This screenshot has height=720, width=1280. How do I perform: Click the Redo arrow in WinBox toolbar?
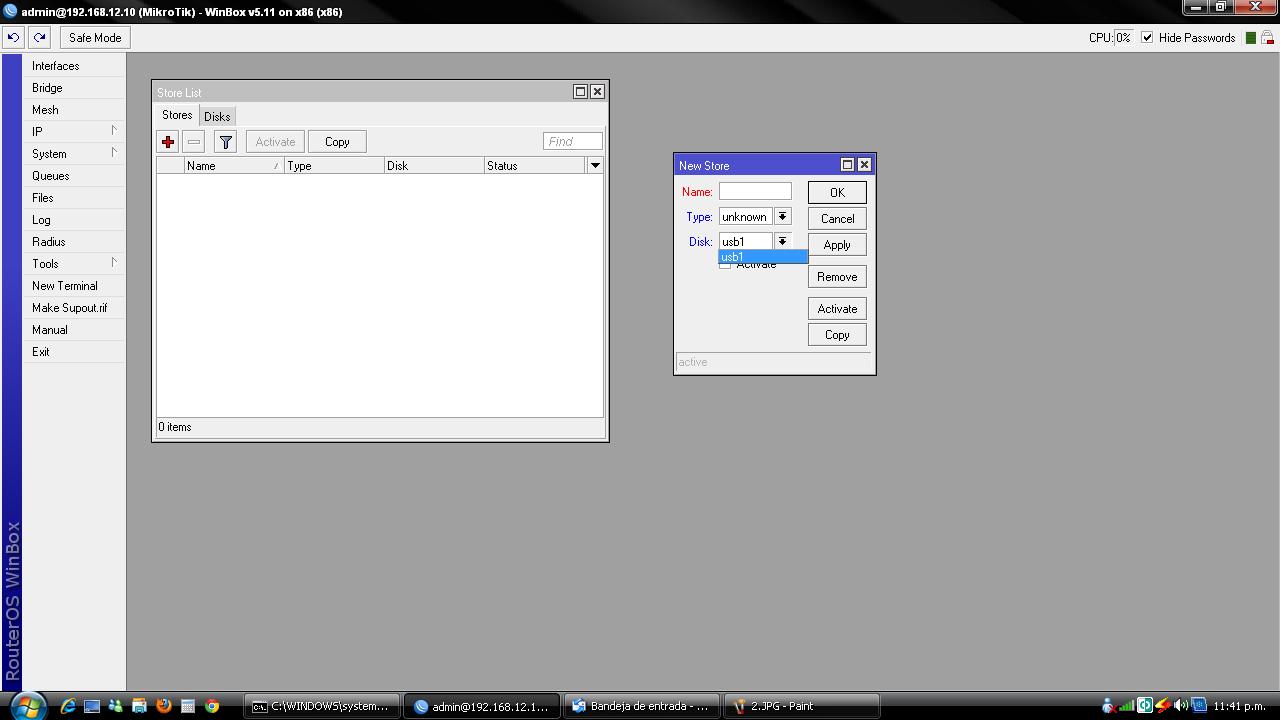pyautogui.click(x=39, y=38)
